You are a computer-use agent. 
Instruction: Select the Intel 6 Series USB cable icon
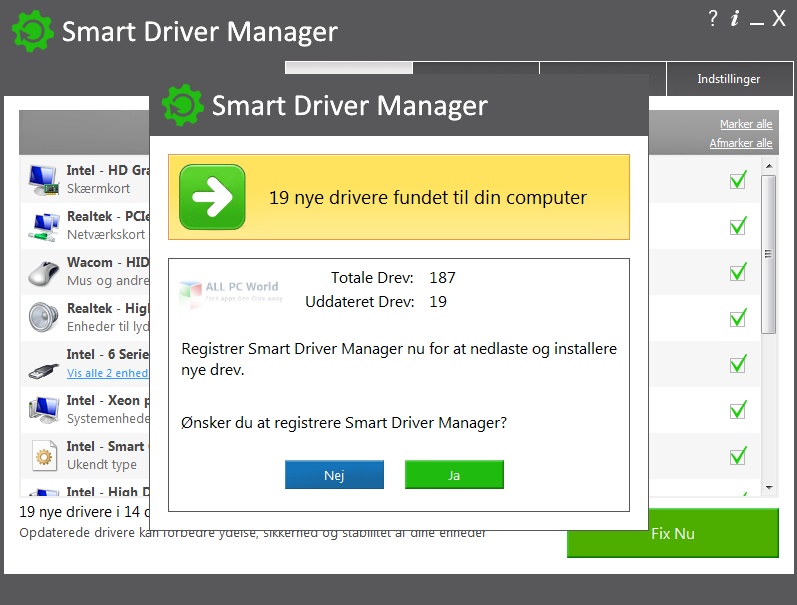pos(43,371)
